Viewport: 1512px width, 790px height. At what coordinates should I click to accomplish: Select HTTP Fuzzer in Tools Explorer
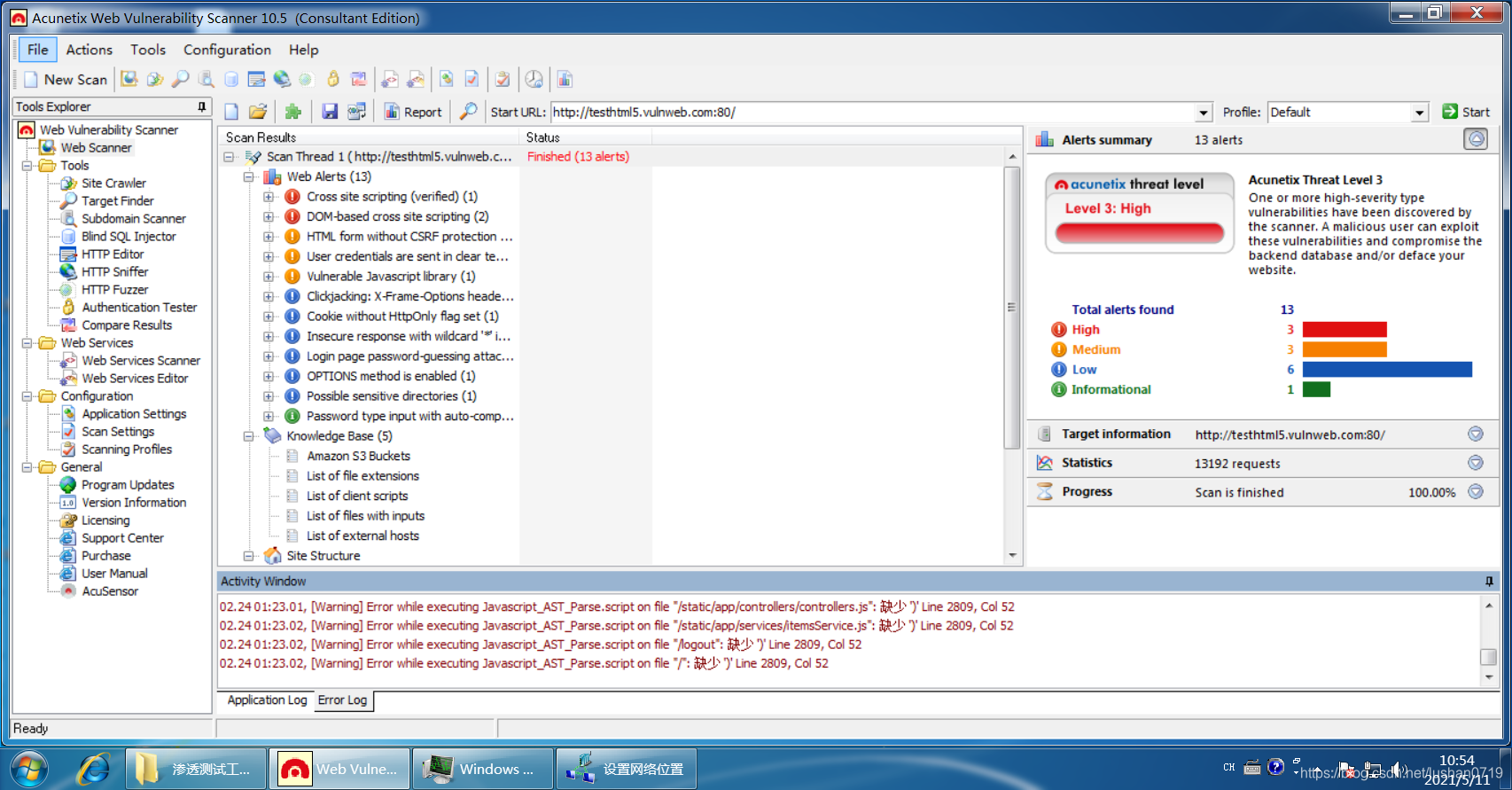115,290
